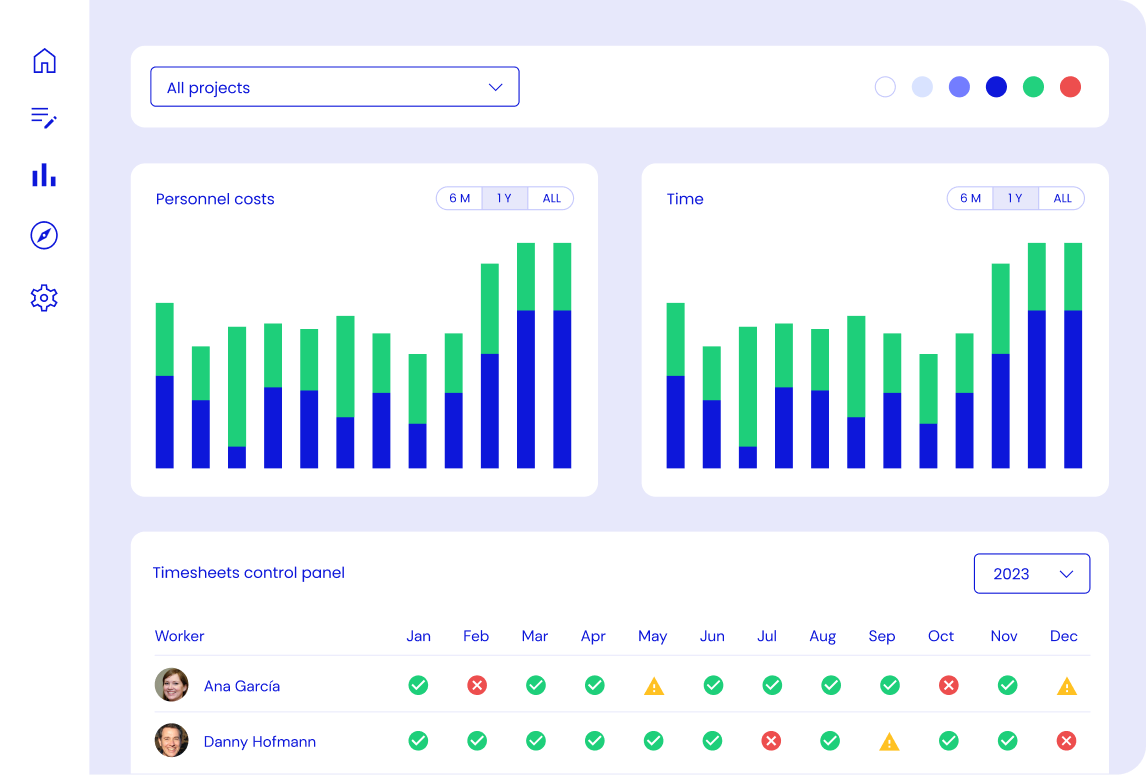Open the edit list icon in sidebar

point(44,118)
